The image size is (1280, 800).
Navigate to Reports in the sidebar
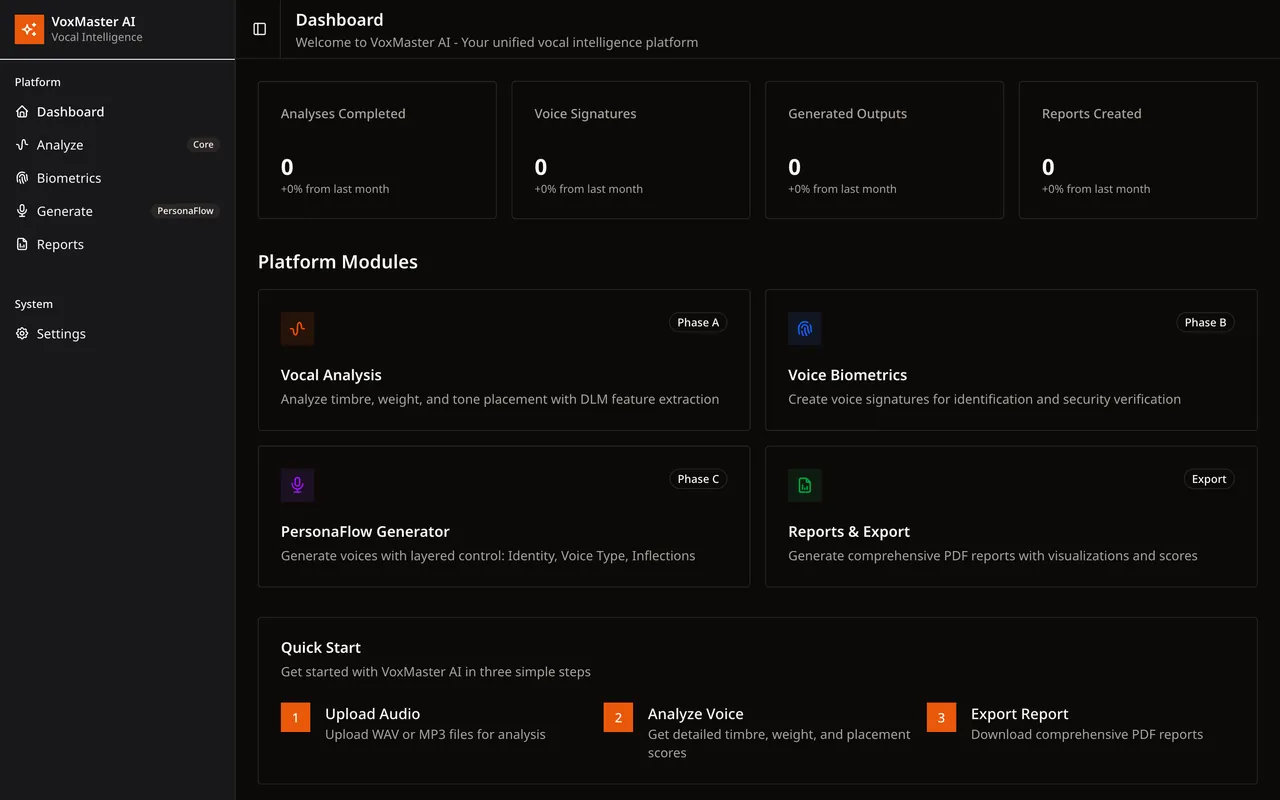[x=117, y=244]
